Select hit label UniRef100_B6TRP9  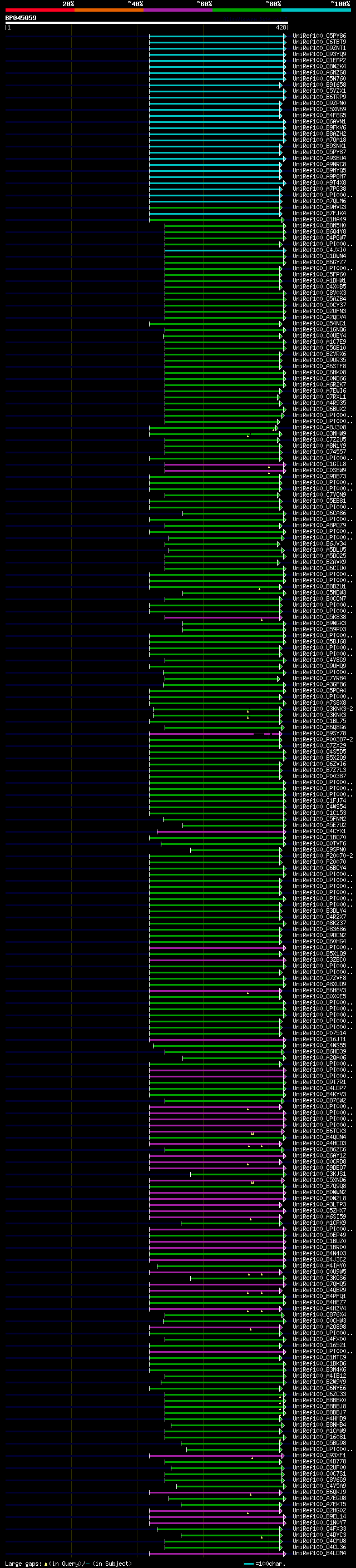click(x=319, y=97)
